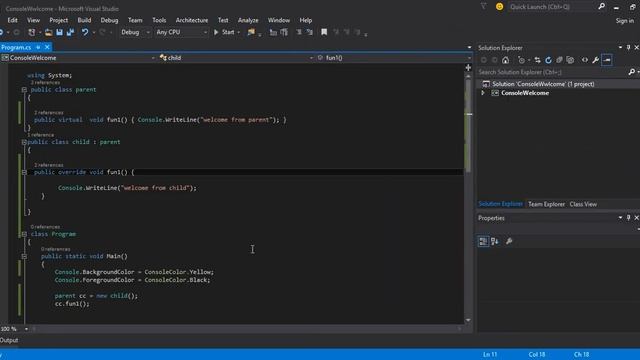This screenshot has height=360, width=640.
Task: Select the Solution 'ConsoleWelcome' root node
Action: (x=543, y=84)
